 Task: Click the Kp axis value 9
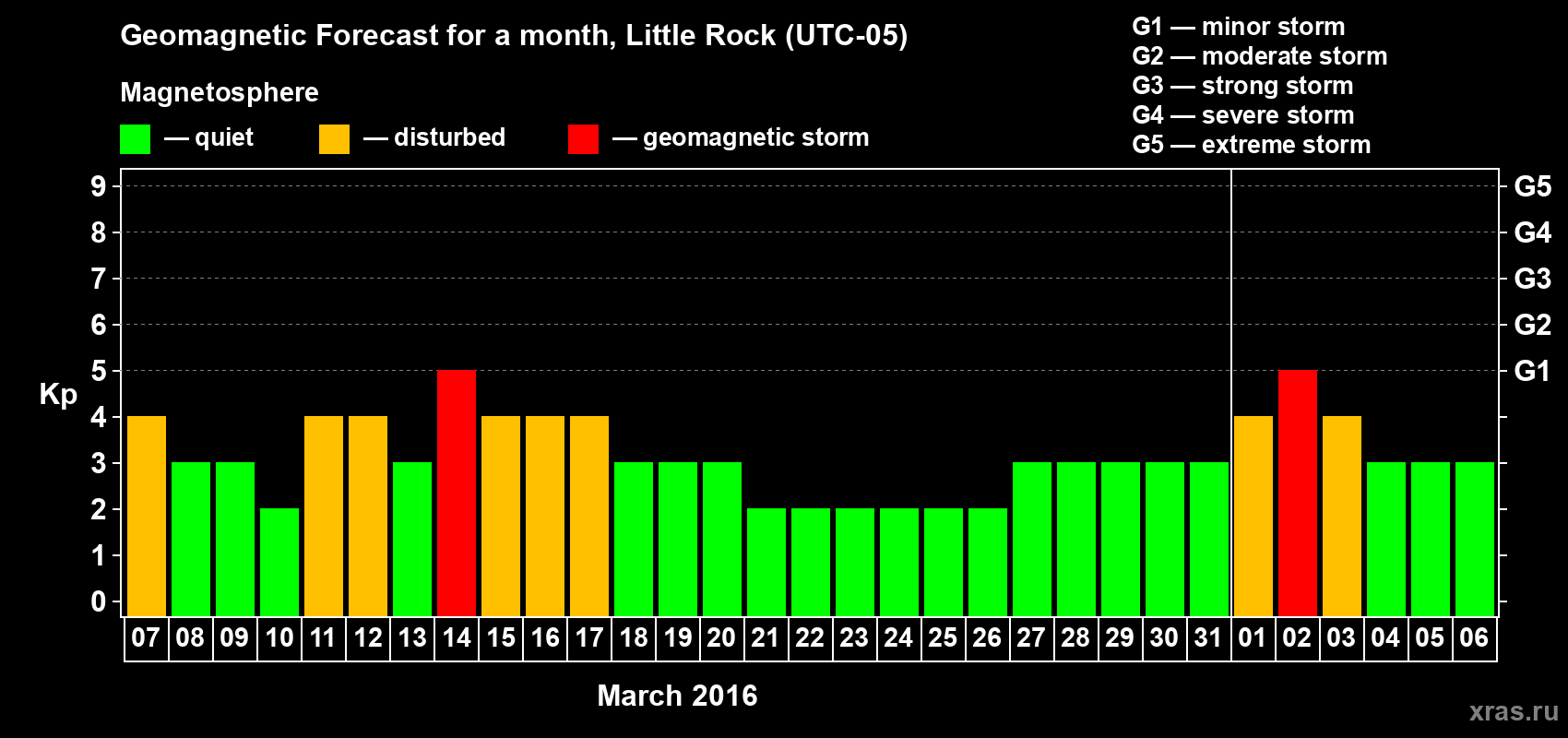coord(98,186)
